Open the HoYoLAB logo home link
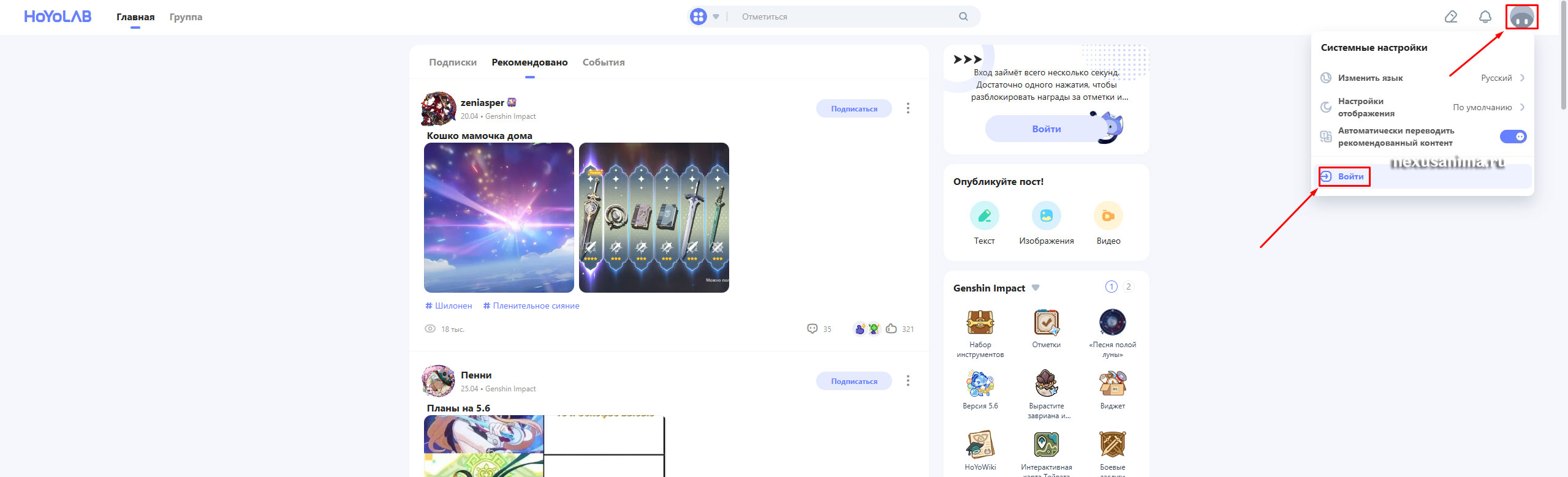 pos(58,17)
